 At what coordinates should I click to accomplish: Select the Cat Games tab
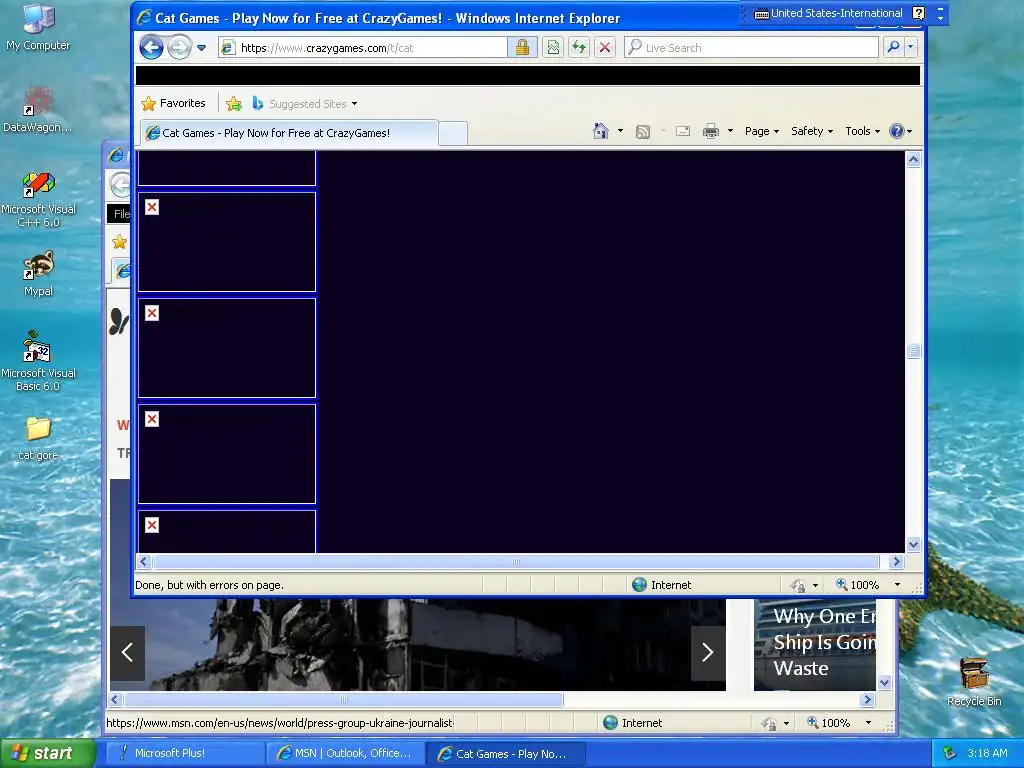287,133
